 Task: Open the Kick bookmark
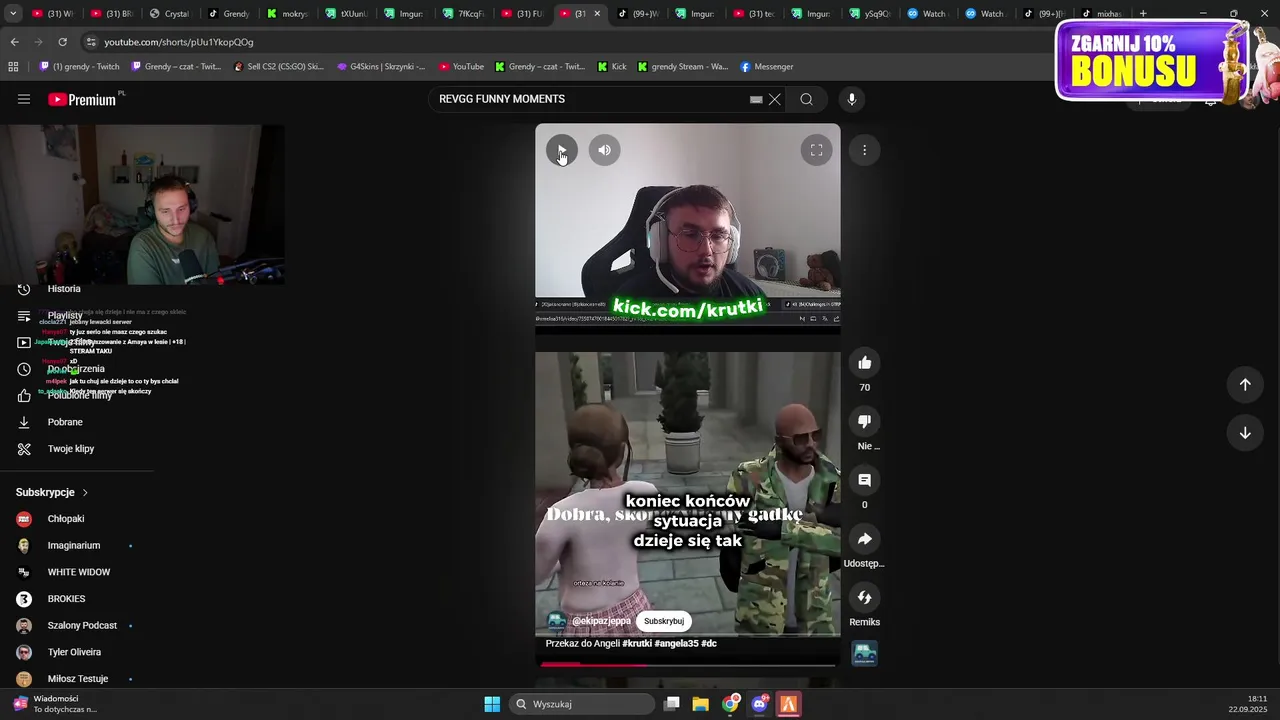(x=612, y=67)
